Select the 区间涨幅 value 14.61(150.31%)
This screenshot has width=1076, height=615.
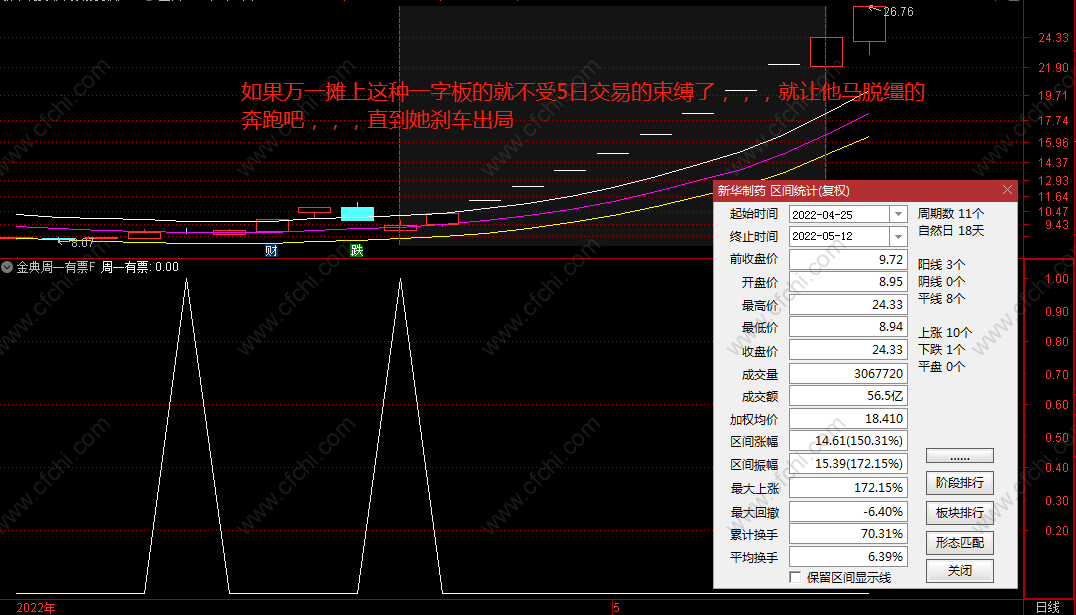coord(848,441)
